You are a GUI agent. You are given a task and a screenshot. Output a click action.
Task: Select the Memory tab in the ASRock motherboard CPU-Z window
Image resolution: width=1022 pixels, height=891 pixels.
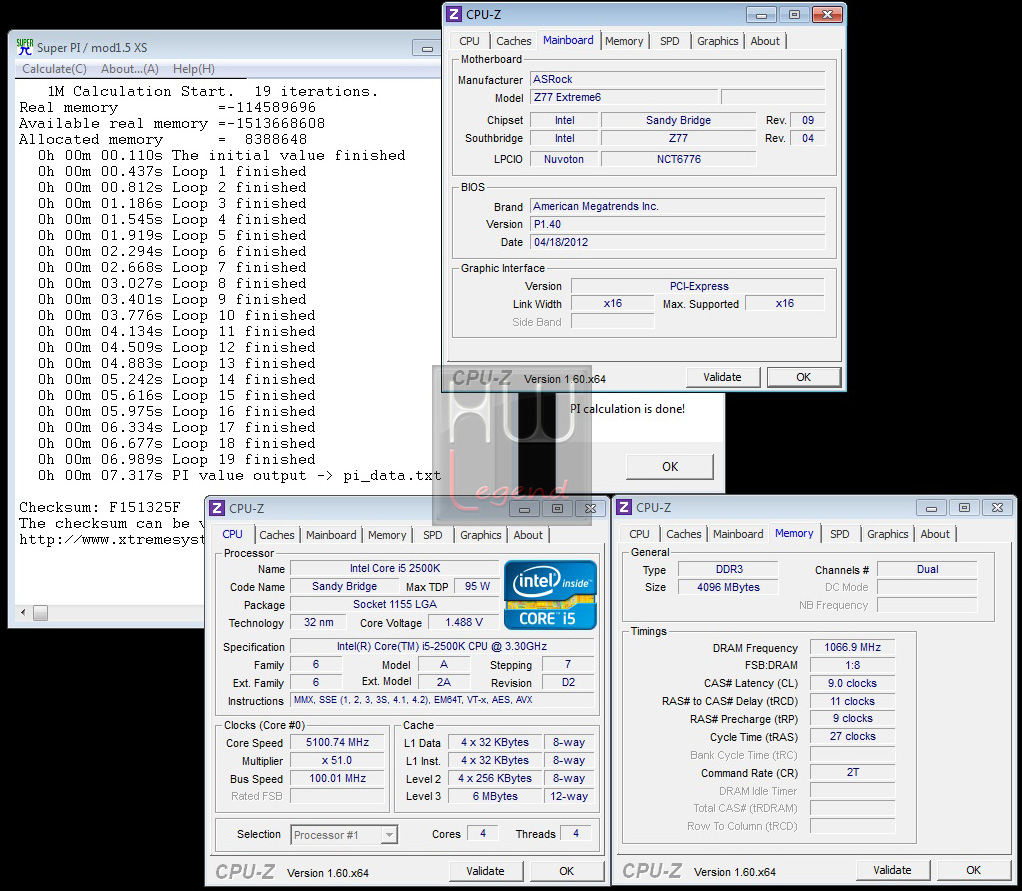coord(624,41)
